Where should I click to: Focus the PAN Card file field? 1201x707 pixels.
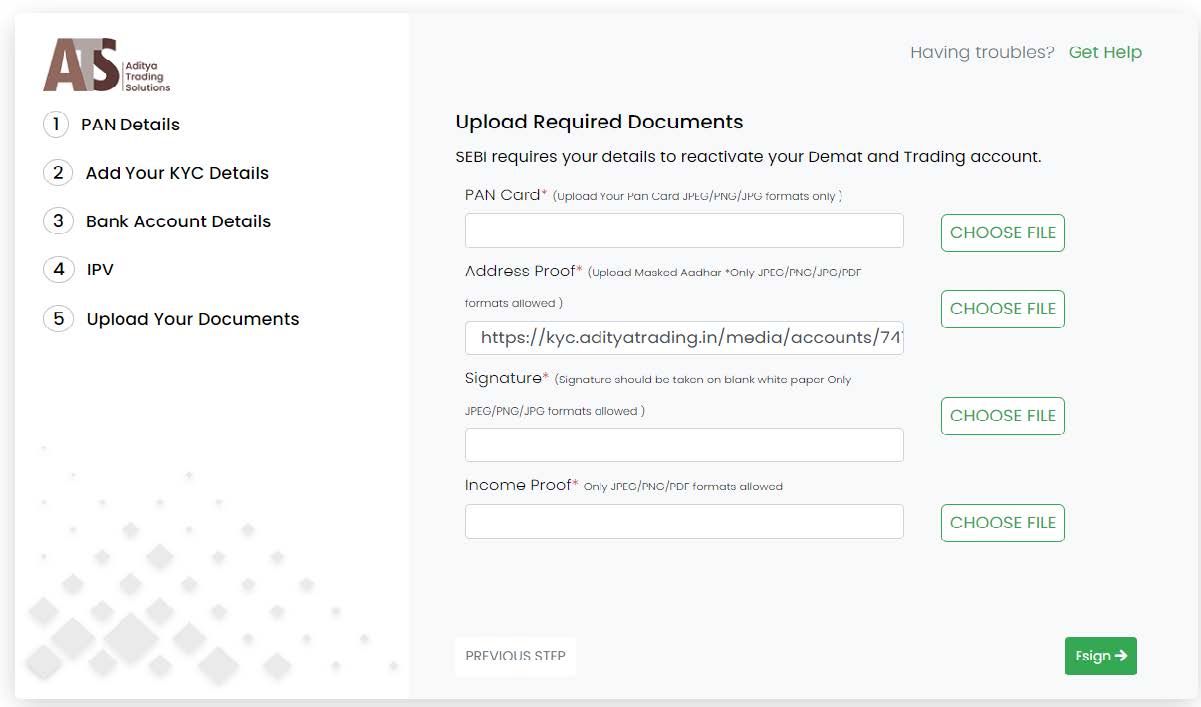click(684, 230)
